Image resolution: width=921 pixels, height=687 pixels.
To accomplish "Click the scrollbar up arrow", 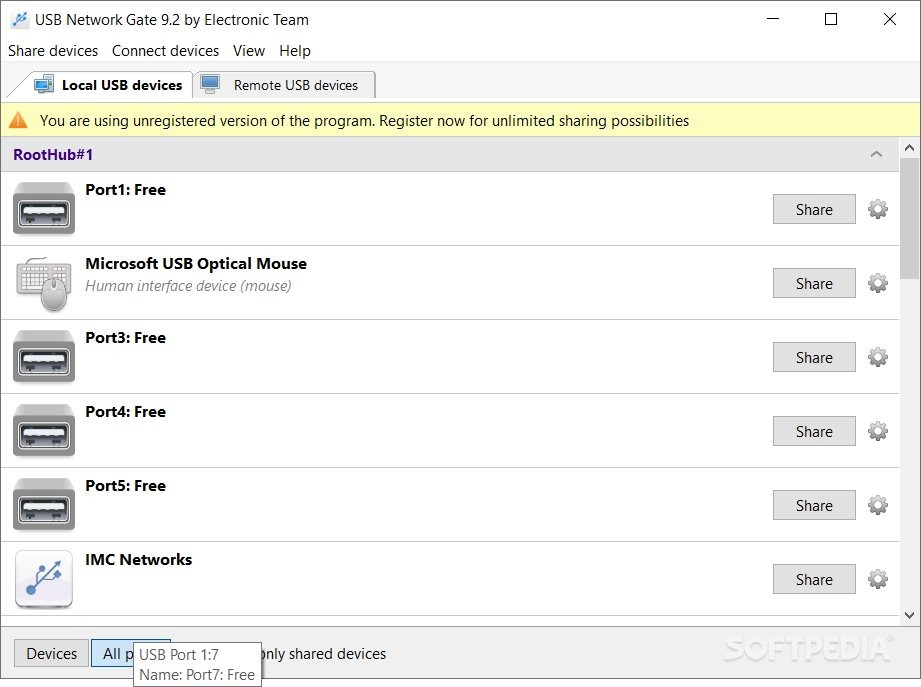I will point(909,147).
